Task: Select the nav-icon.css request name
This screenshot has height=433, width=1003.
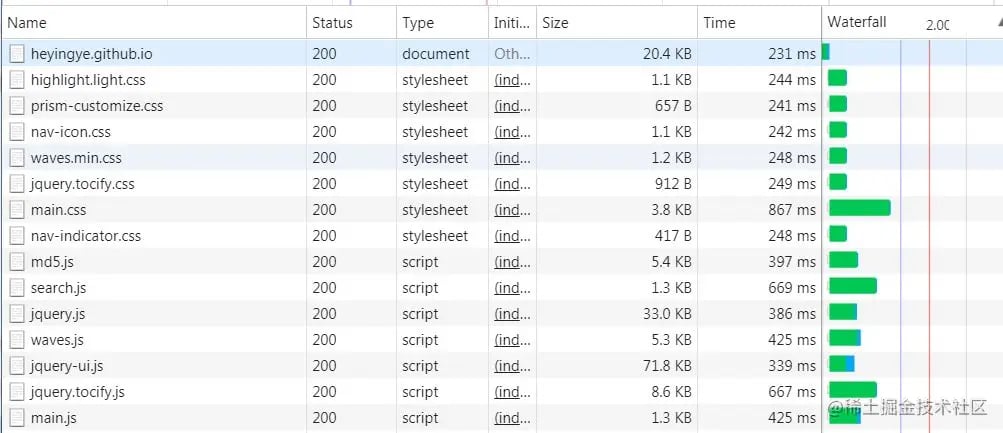Action: 70,132
